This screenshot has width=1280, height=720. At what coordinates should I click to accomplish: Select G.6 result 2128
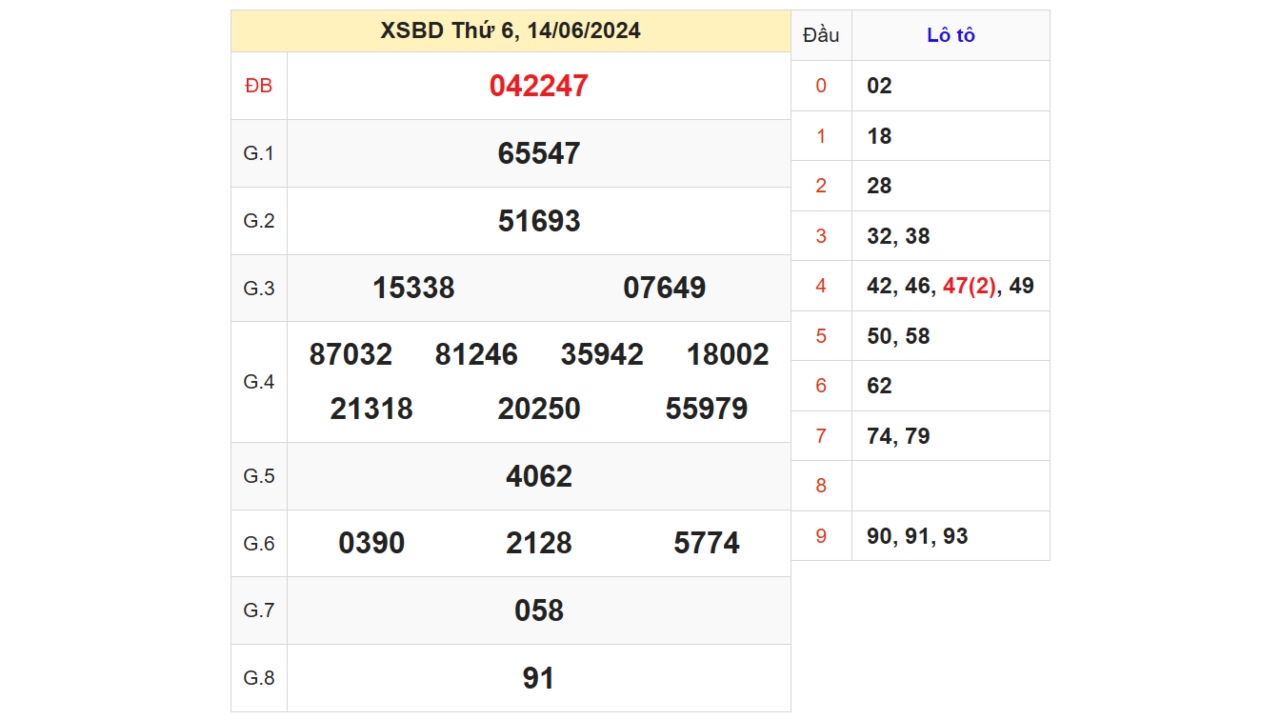point(539,543)
